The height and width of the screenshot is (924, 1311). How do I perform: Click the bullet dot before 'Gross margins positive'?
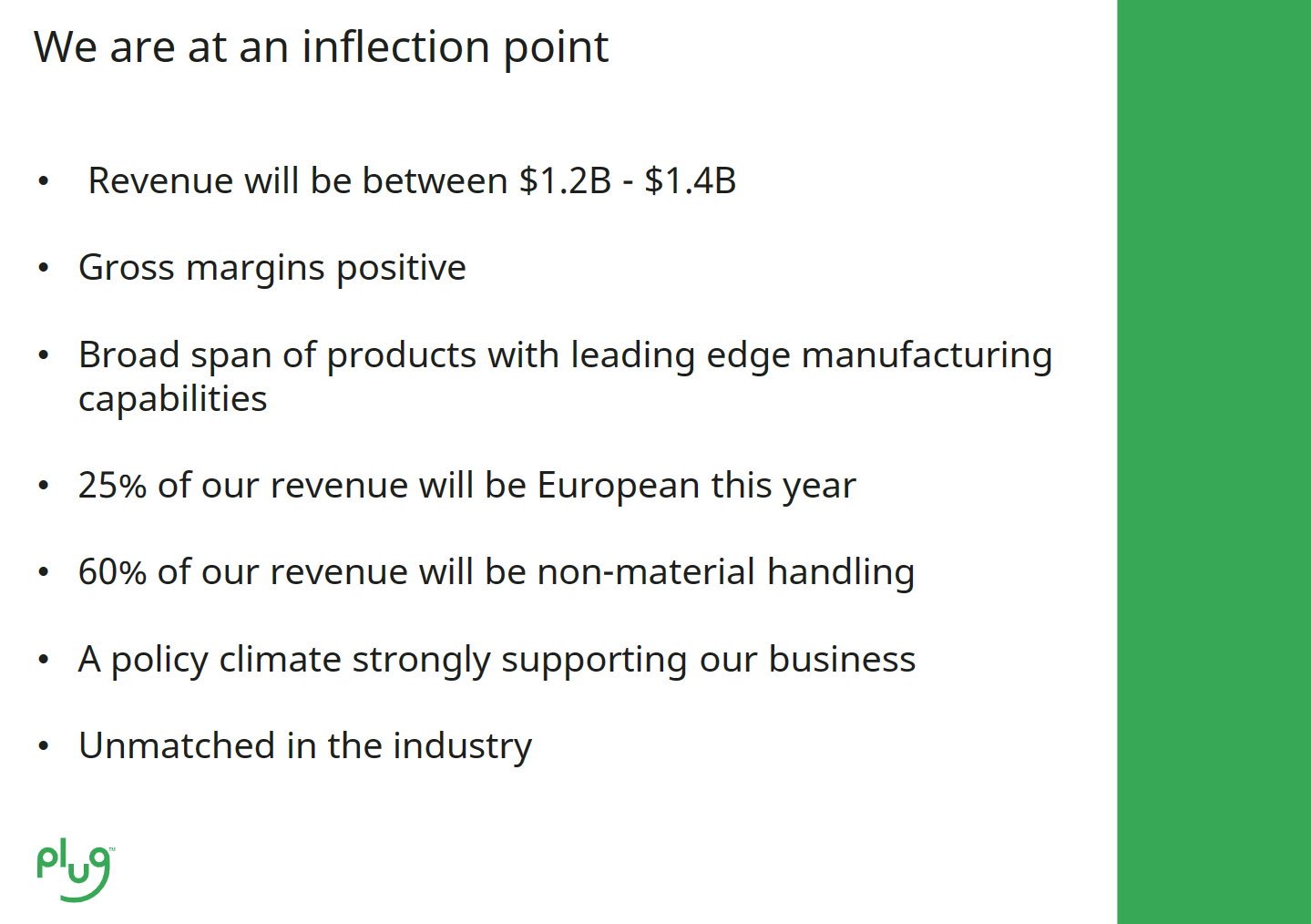[x=43, y=269]
